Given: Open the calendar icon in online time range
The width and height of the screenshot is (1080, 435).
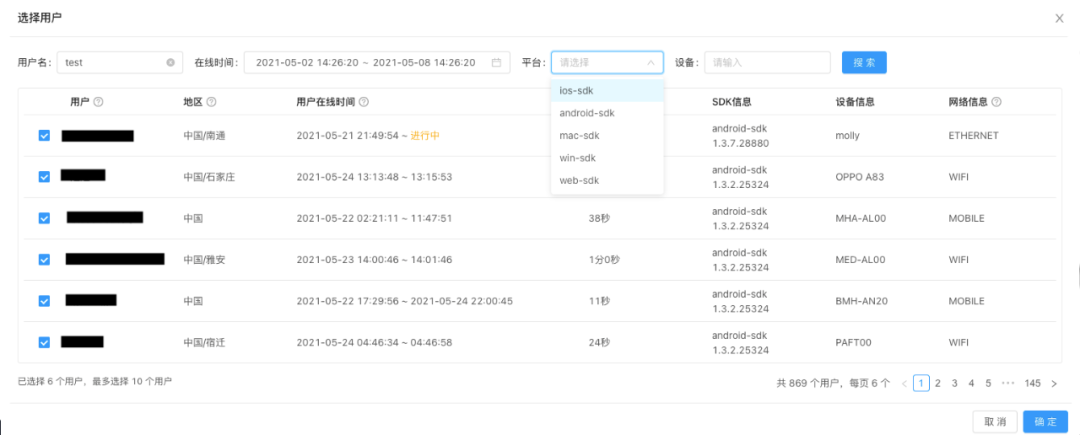Looking at the screenshot, I should [496, 63].
